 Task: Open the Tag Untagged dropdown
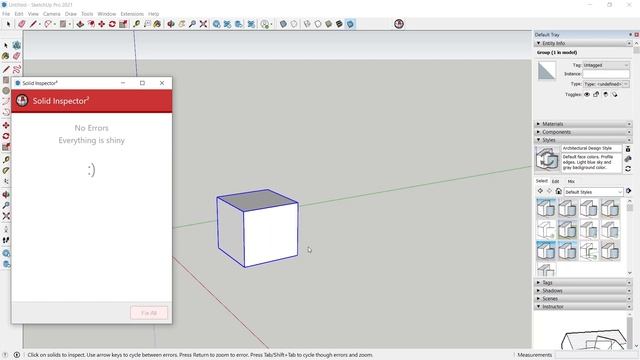tap(606, 65)
